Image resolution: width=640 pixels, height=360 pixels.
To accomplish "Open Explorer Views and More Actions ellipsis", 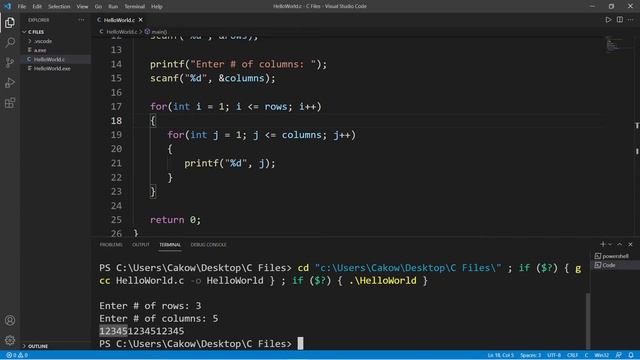I will pyautogui.click(x=81, y=20).
